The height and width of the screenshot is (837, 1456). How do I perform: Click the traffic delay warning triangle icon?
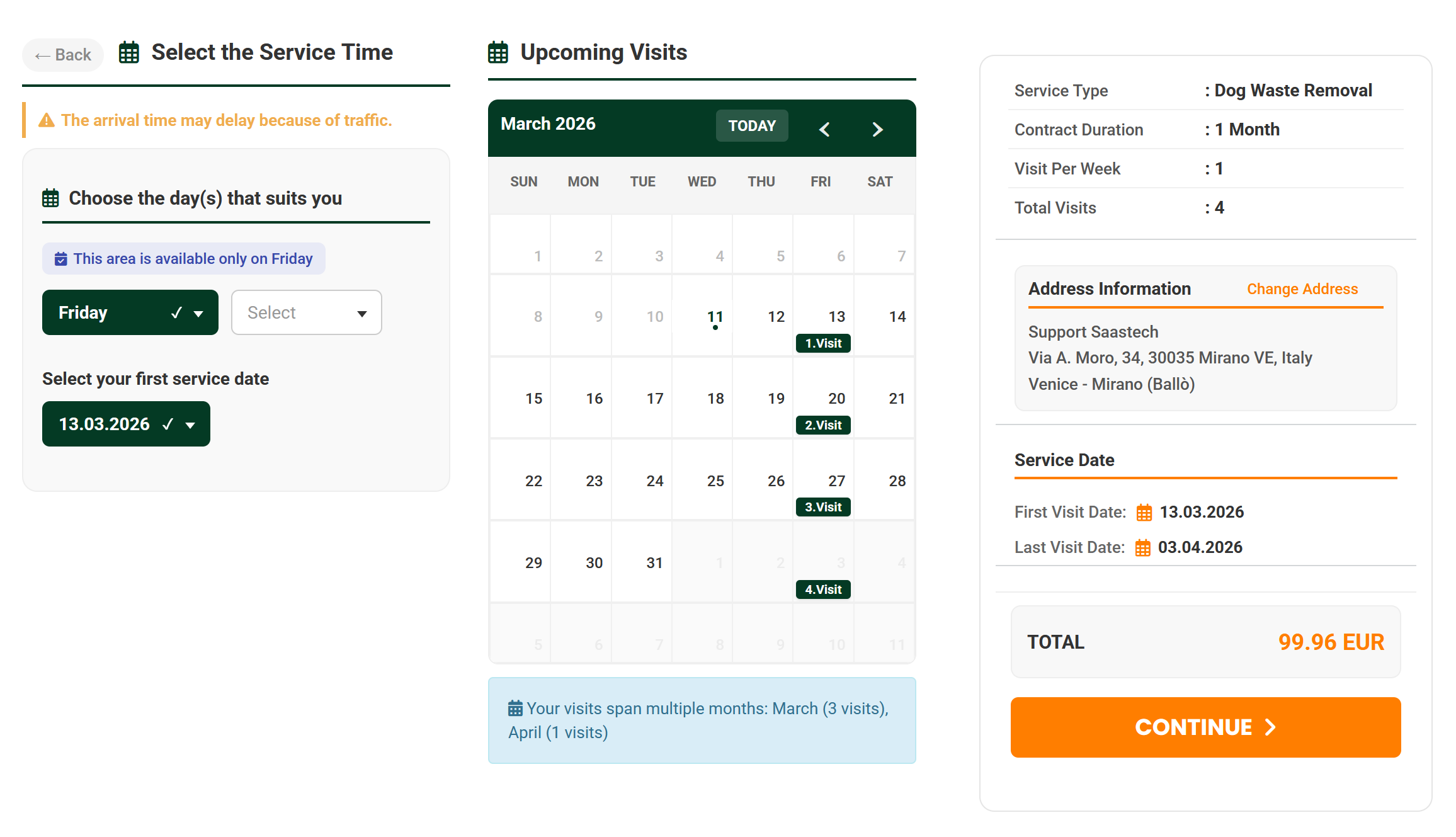(x=47, y=120)
